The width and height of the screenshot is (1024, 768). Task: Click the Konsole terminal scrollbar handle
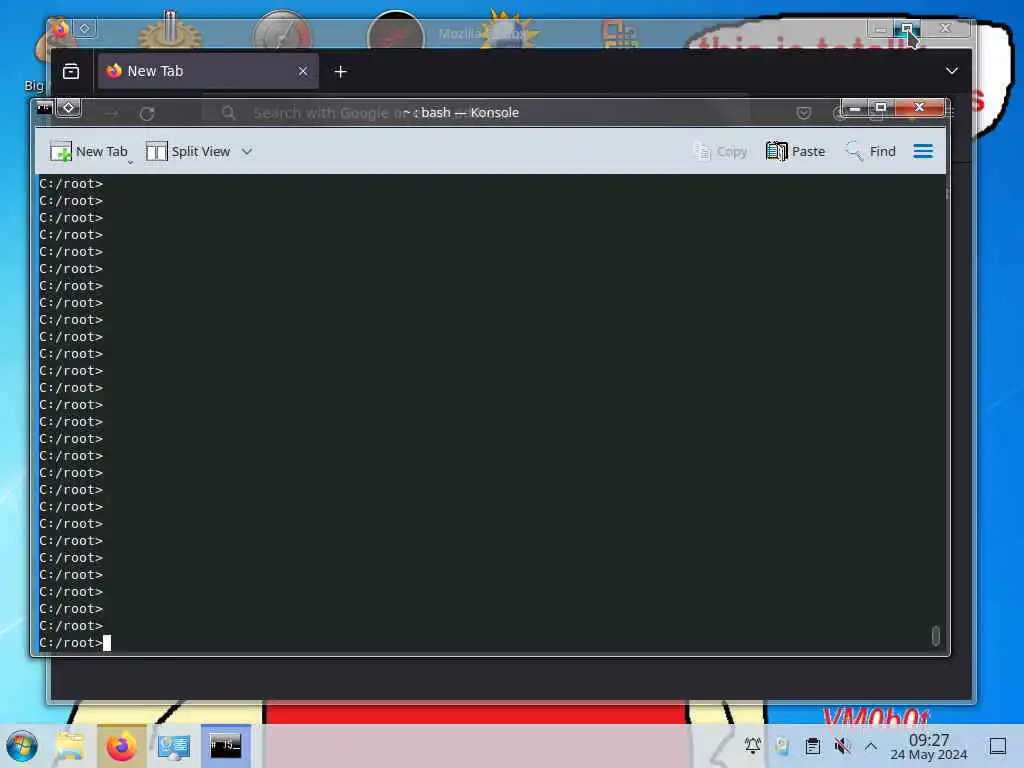936,635
